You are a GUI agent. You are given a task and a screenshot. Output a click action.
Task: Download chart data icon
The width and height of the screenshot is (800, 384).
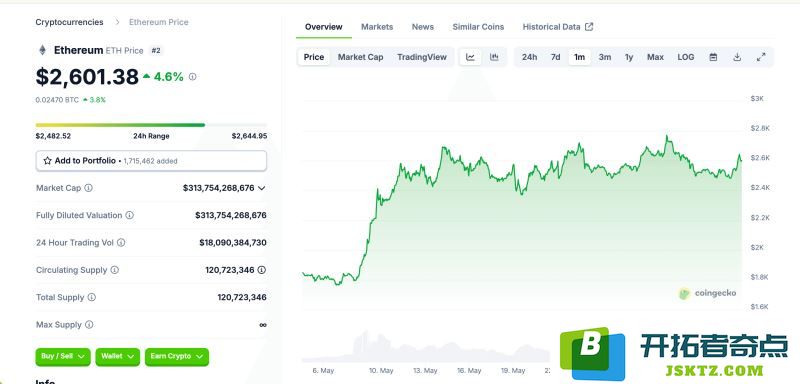tap(737, 57)
